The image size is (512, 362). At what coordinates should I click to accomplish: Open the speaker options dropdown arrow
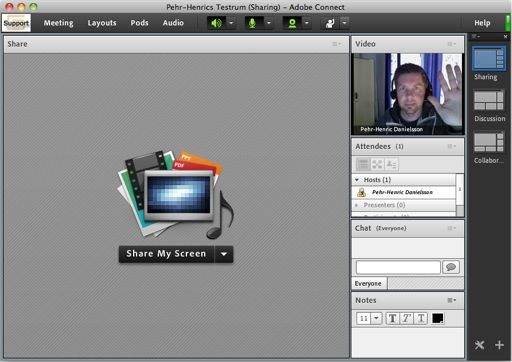[x=231, y=23]
